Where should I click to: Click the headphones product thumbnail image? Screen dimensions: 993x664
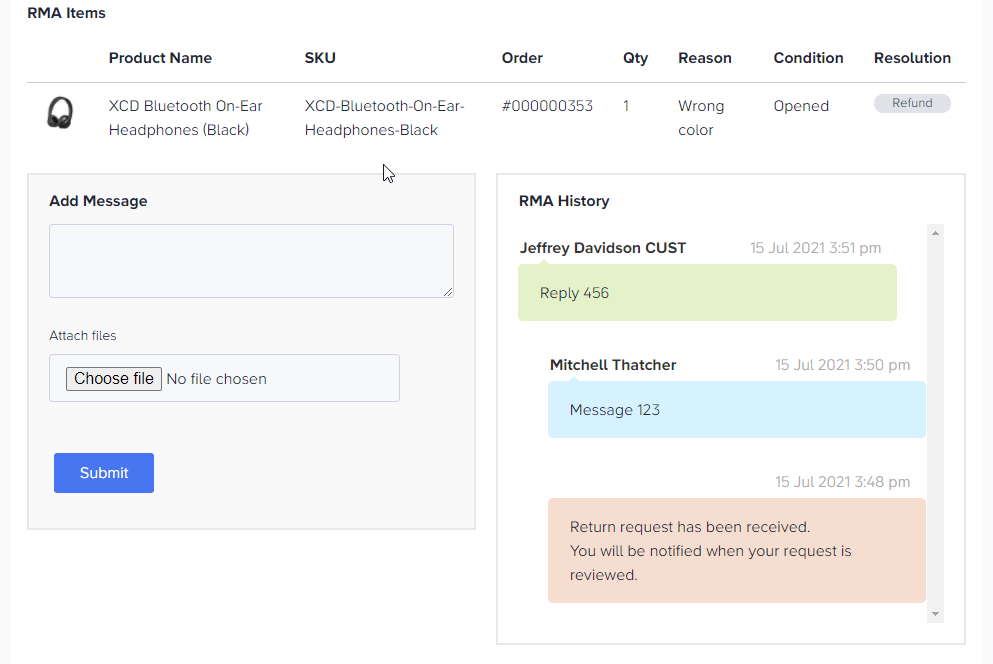click(x=60, y=113)
